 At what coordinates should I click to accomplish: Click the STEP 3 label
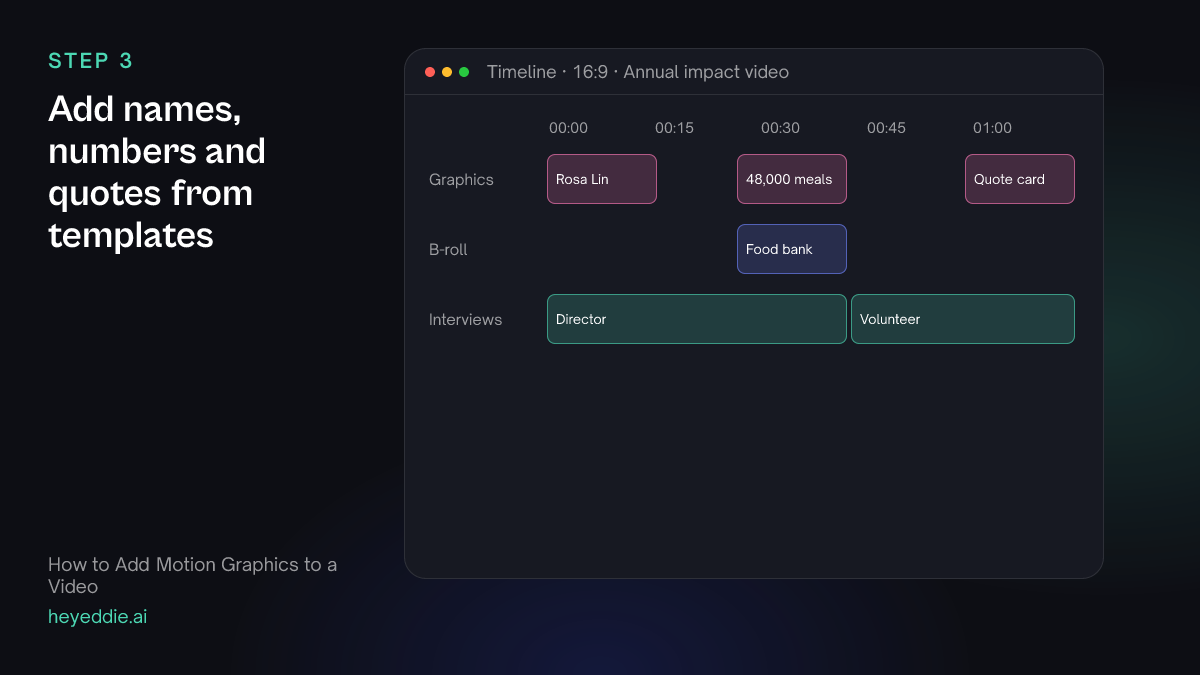[x=90, y=61]
